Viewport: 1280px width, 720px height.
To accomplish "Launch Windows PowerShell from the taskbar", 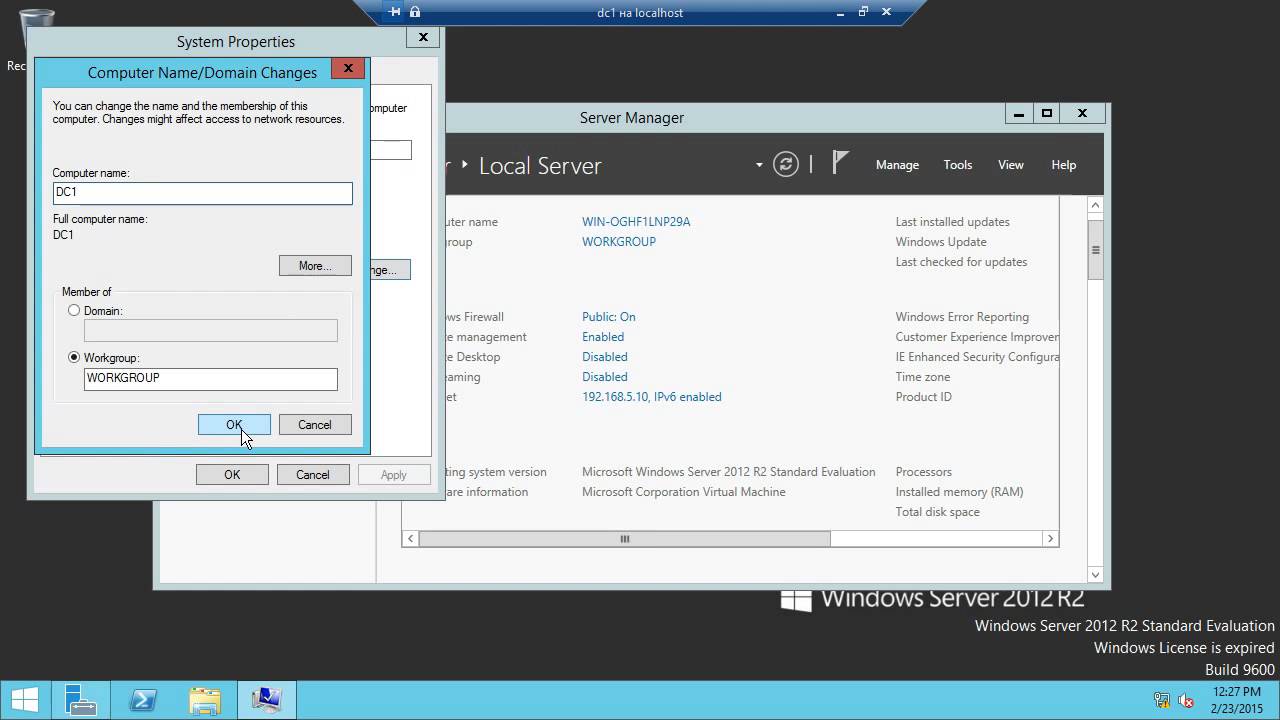I will click(x=143, y=699).
